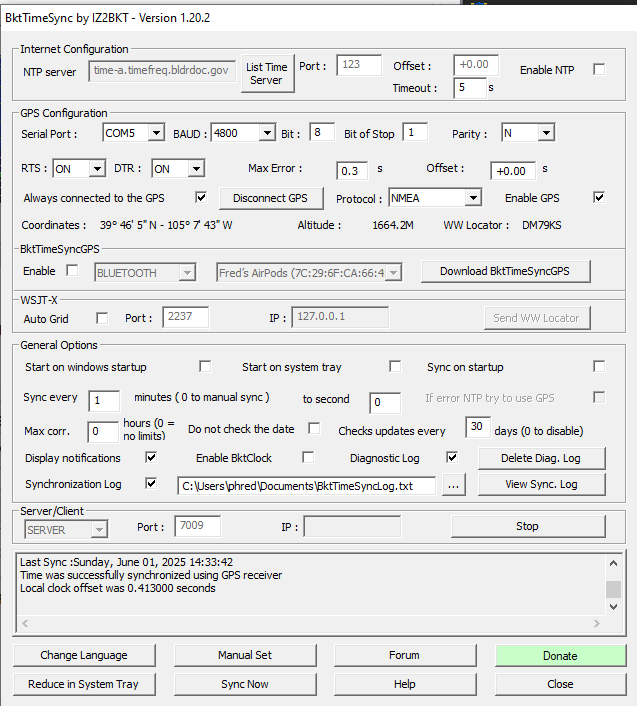Image resolution: width=637 pixels, height=706 pixels.
Task: Open the Forum button
Action: (x=405, y=655)
